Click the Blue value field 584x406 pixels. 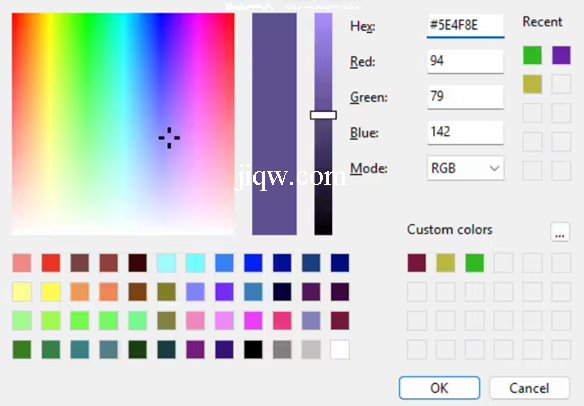coord(466,132)
